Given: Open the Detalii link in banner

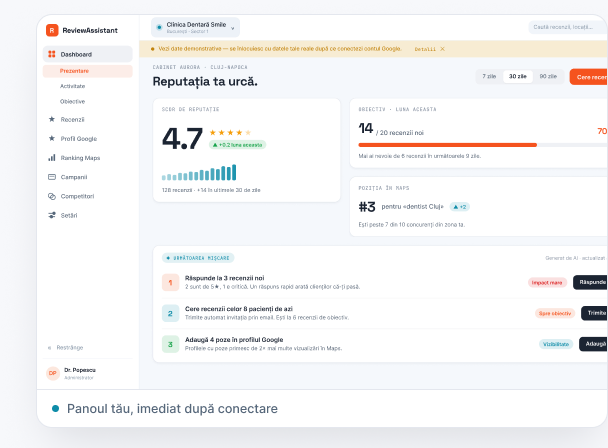Looking at the screenshot, I should click(425, 49).
